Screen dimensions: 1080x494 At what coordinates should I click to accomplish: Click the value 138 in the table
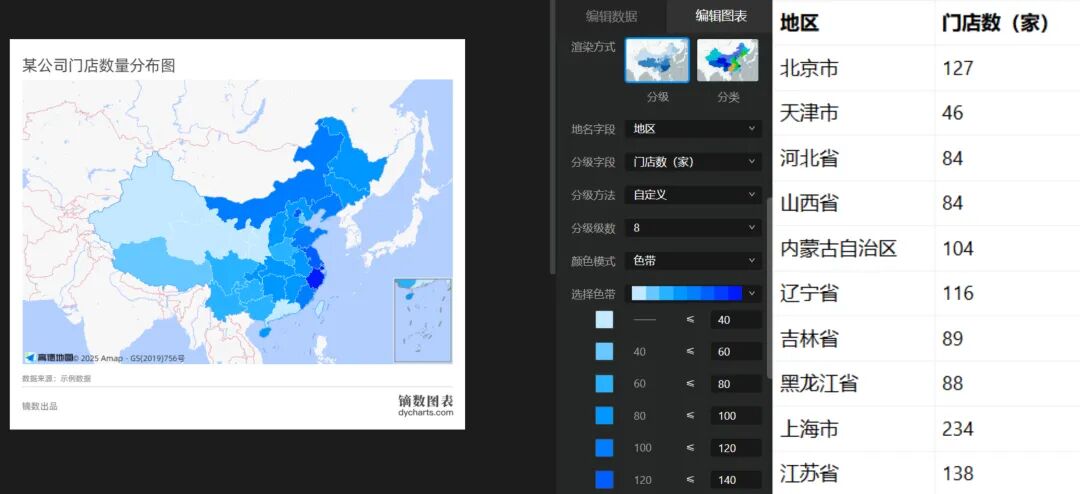click(x=957, y=473)
